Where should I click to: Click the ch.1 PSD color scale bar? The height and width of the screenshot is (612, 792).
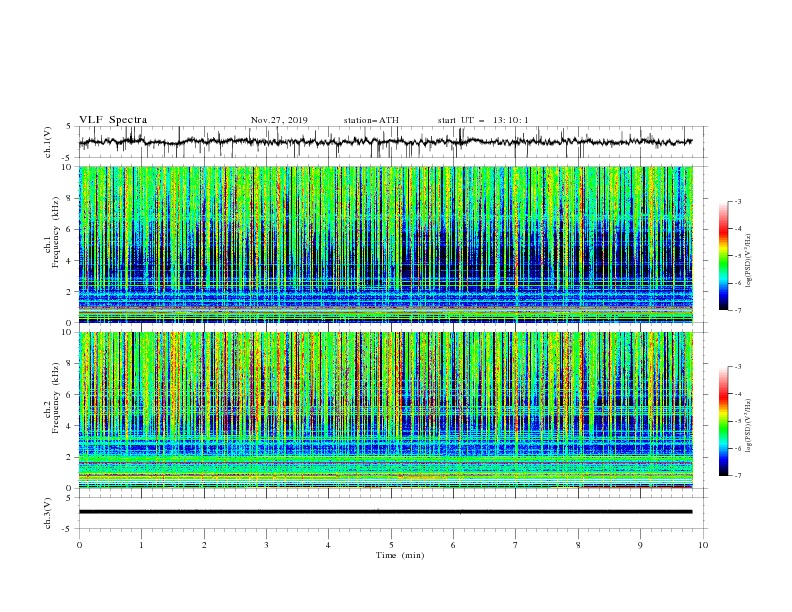point(724,256)
